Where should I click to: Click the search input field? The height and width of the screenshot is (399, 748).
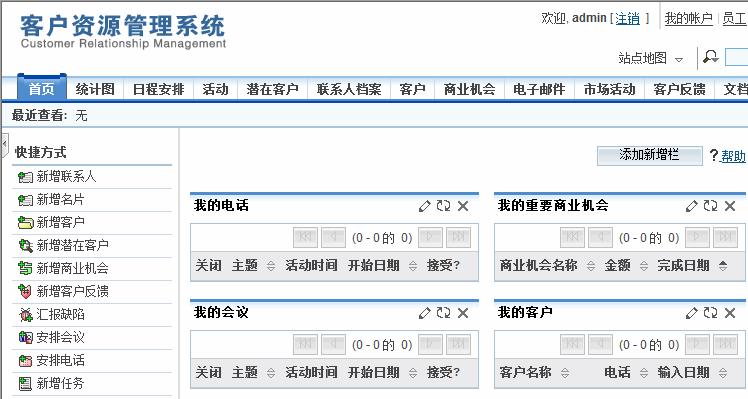pos(737,57)
